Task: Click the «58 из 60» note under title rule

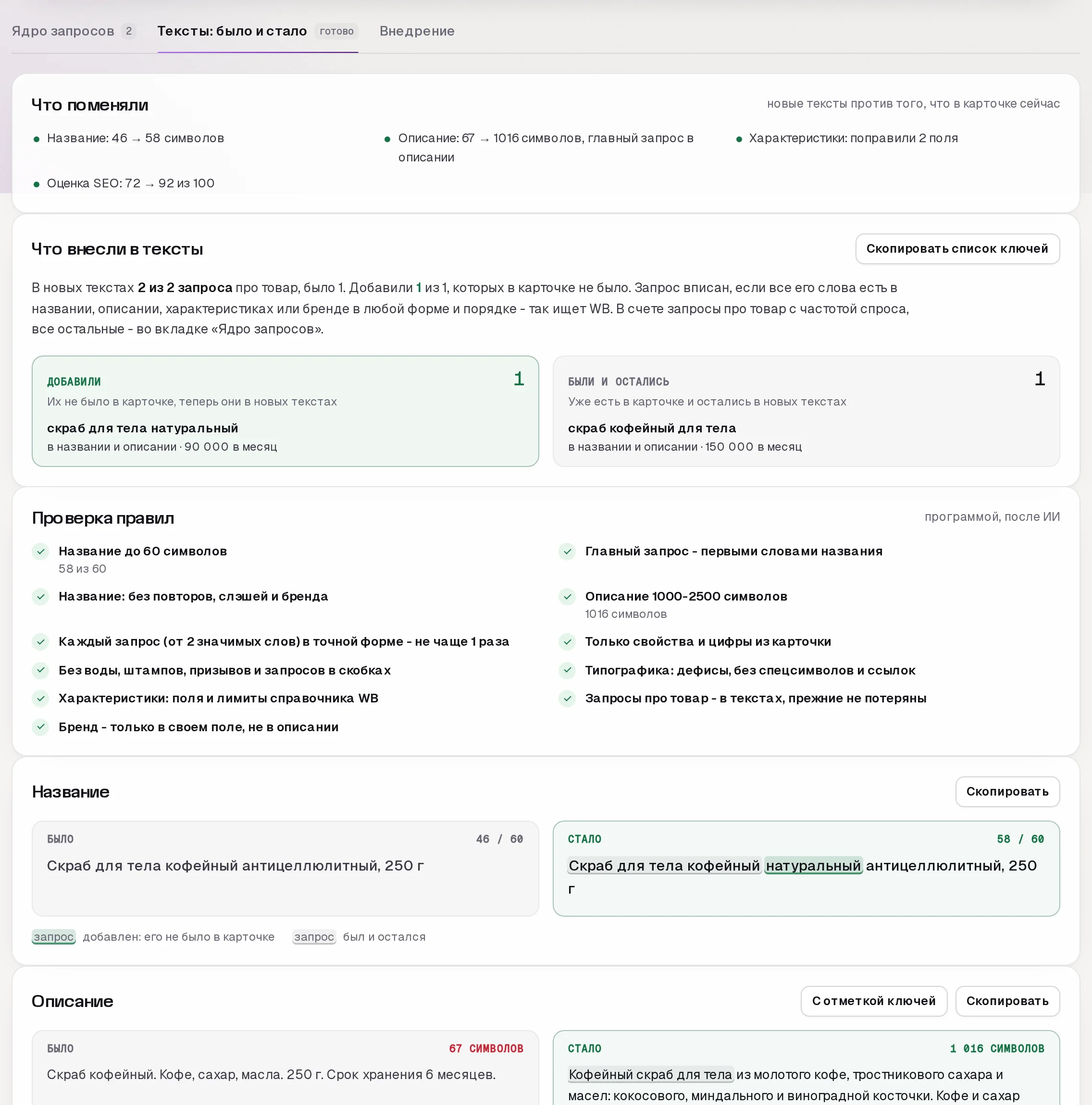Action: tap(82, 569)
